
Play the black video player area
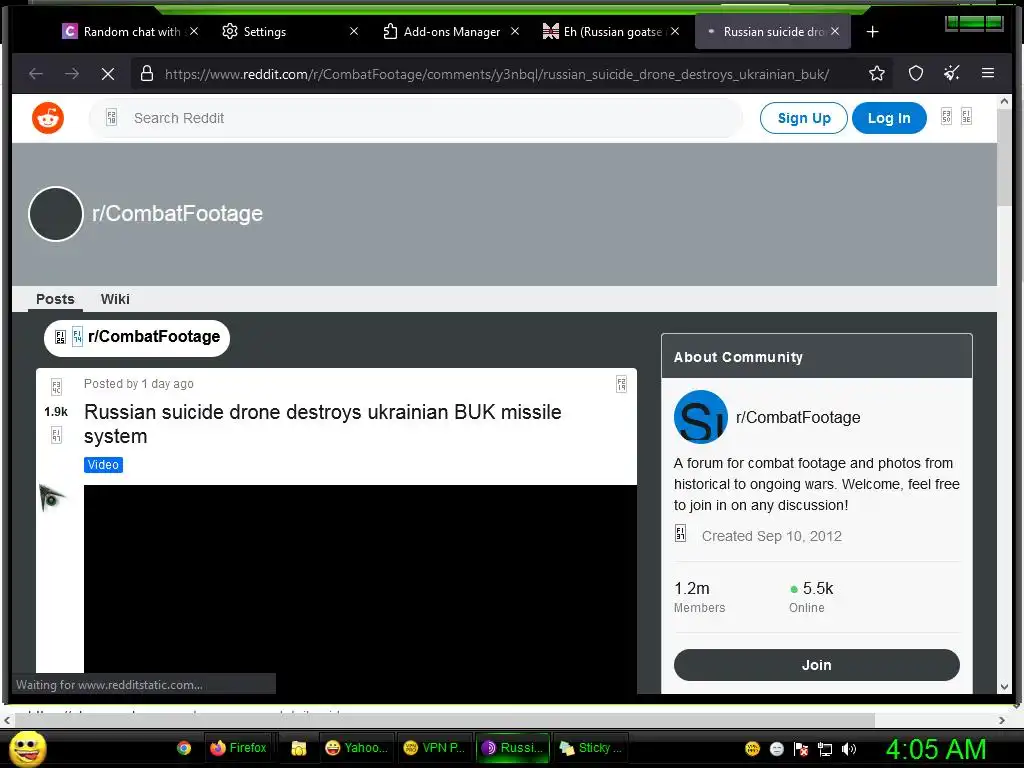click(x=360, y=589)
